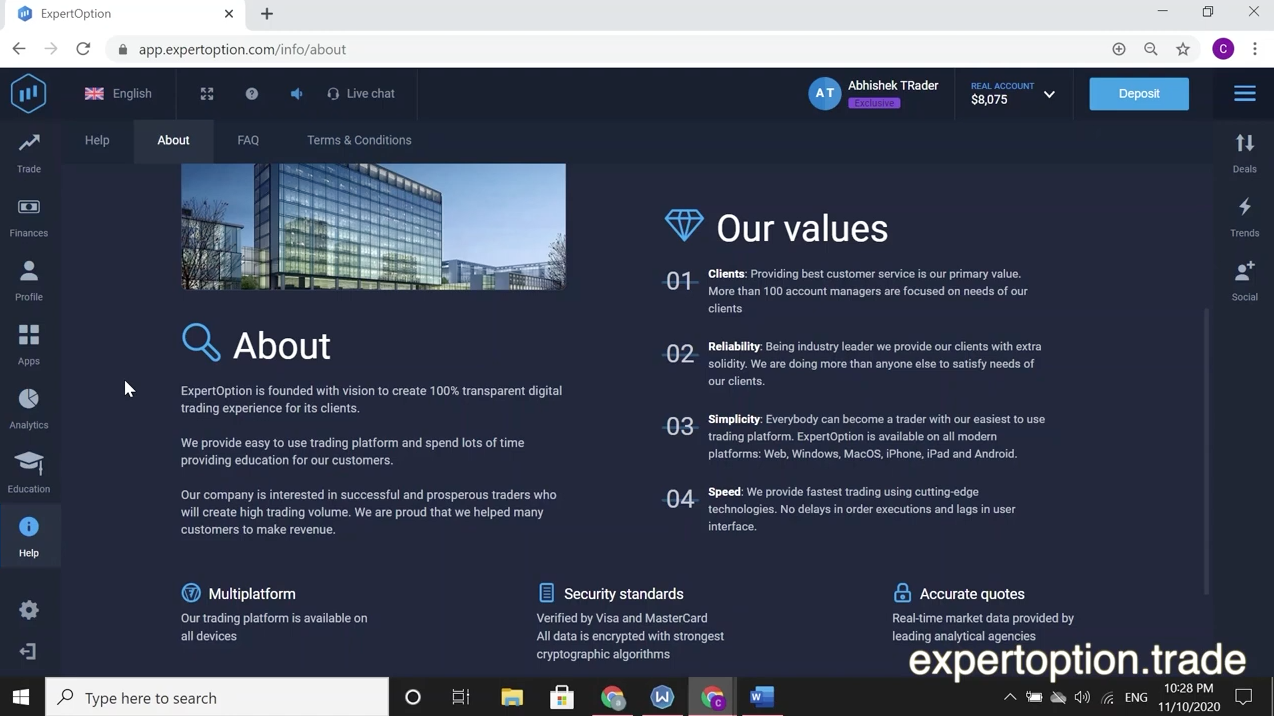Viewport: 1274px width, 716px height.
Task: Open the Trade section in sidebar
Action: [x=29, y=152]
